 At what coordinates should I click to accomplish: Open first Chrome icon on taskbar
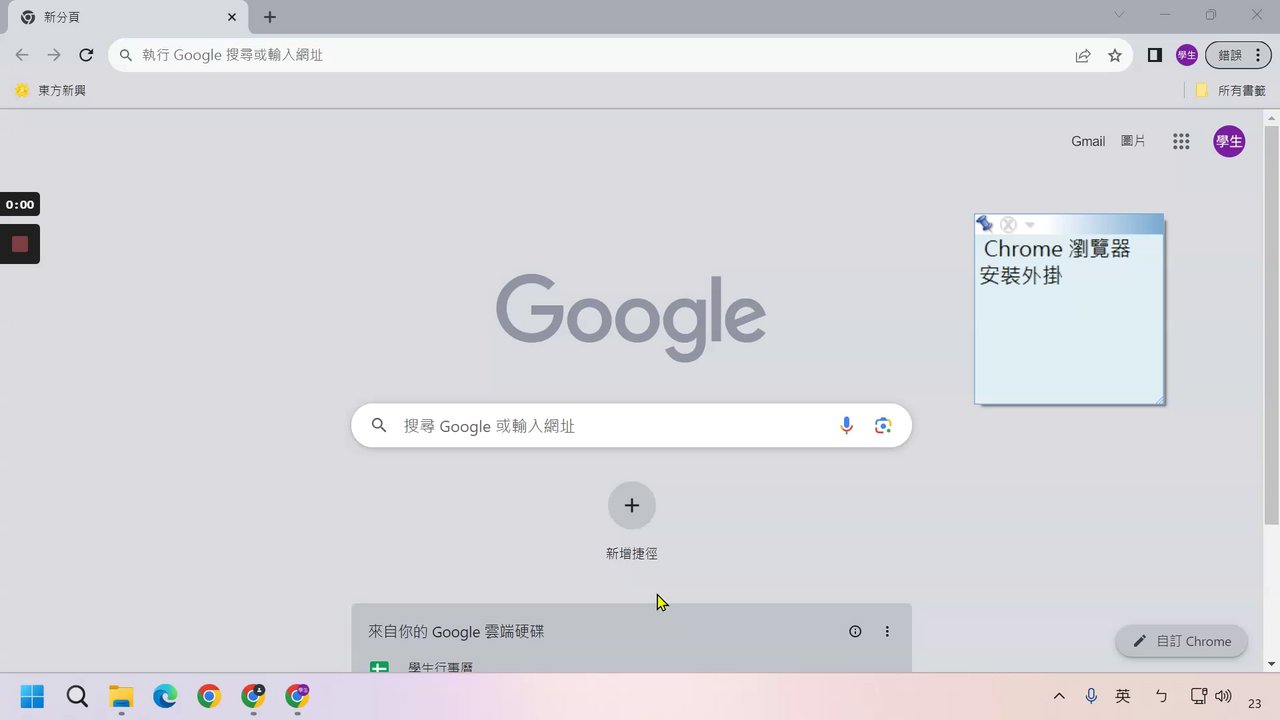pos(209,696)
